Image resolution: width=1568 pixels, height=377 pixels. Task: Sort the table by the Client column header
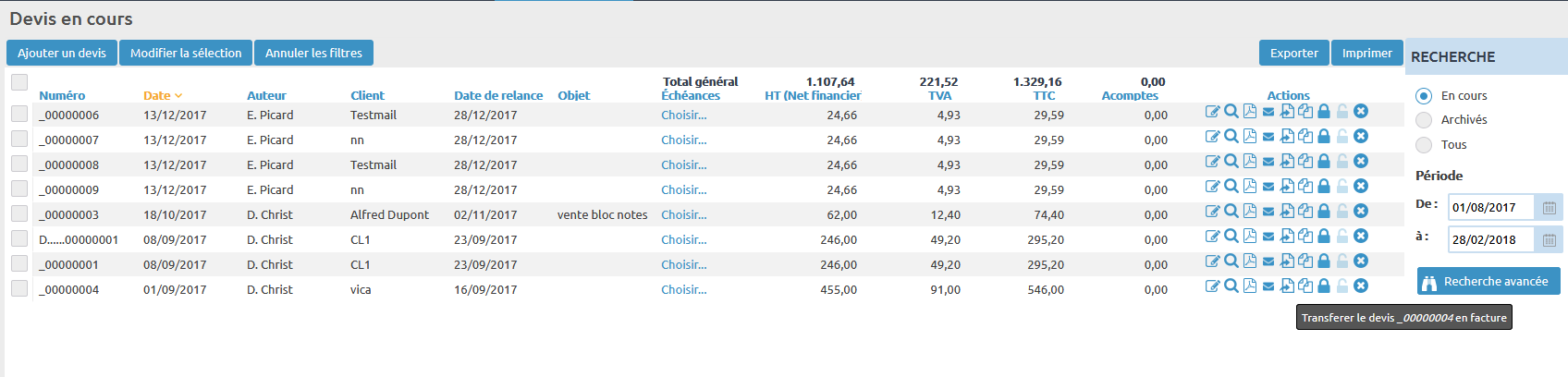[x=367, y=96]
